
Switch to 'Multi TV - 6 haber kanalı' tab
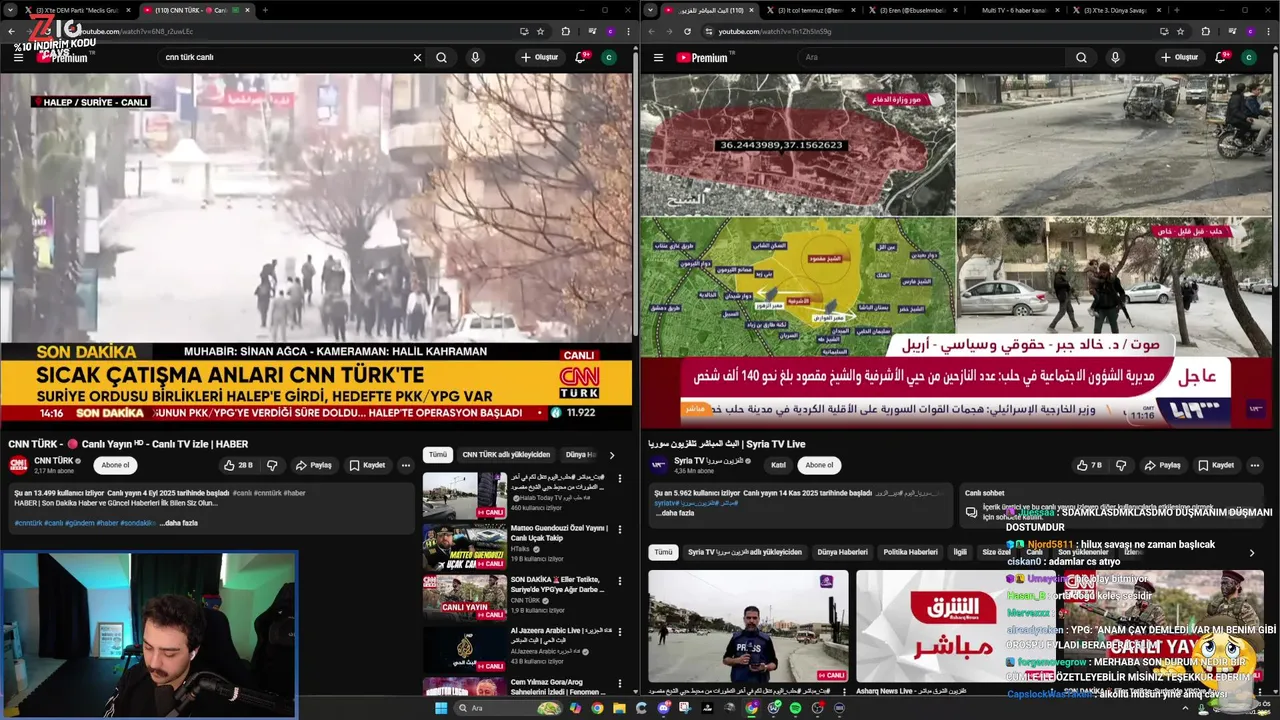(x=1015, y=10)
